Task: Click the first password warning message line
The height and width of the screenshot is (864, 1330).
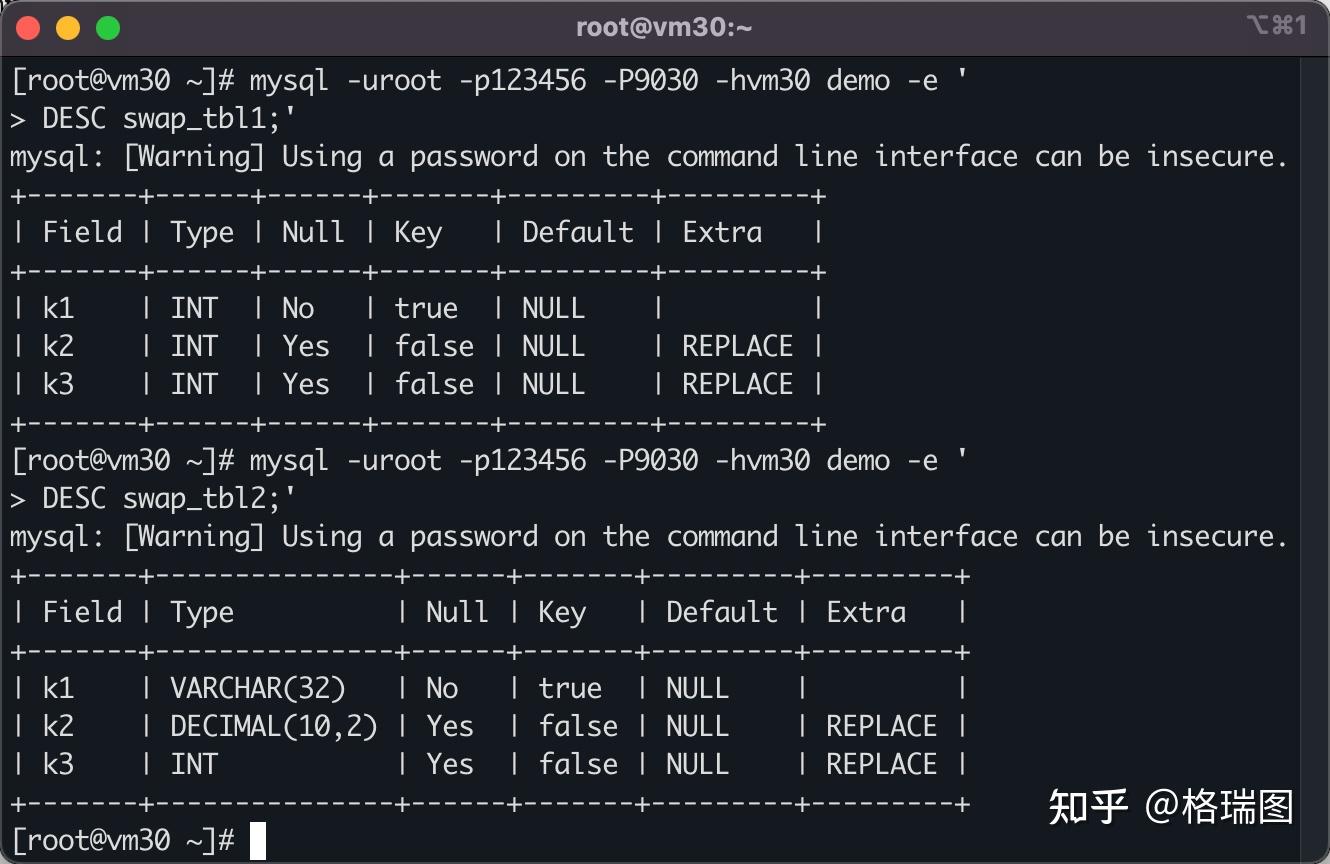Action: pos(649,157)
